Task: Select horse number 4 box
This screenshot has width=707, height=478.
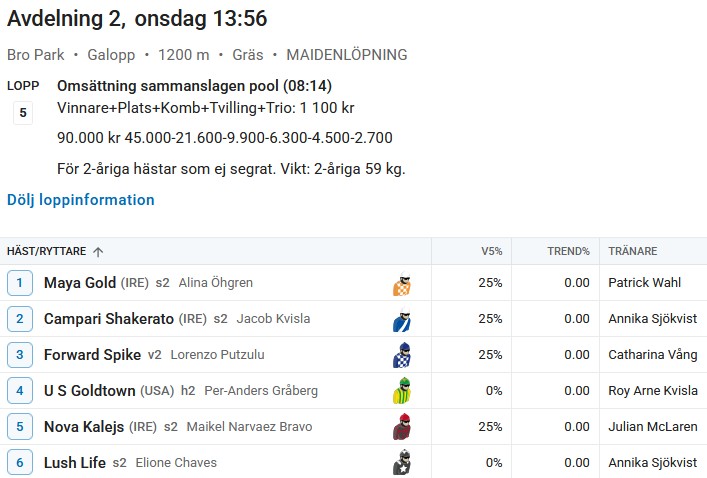Action: pyautogui.click(x=20, y=391)
